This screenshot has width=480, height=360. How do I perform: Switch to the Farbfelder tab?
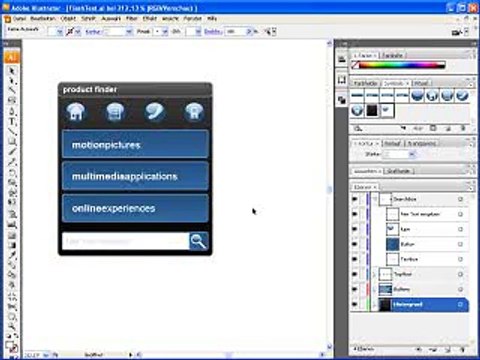point(365,83)
